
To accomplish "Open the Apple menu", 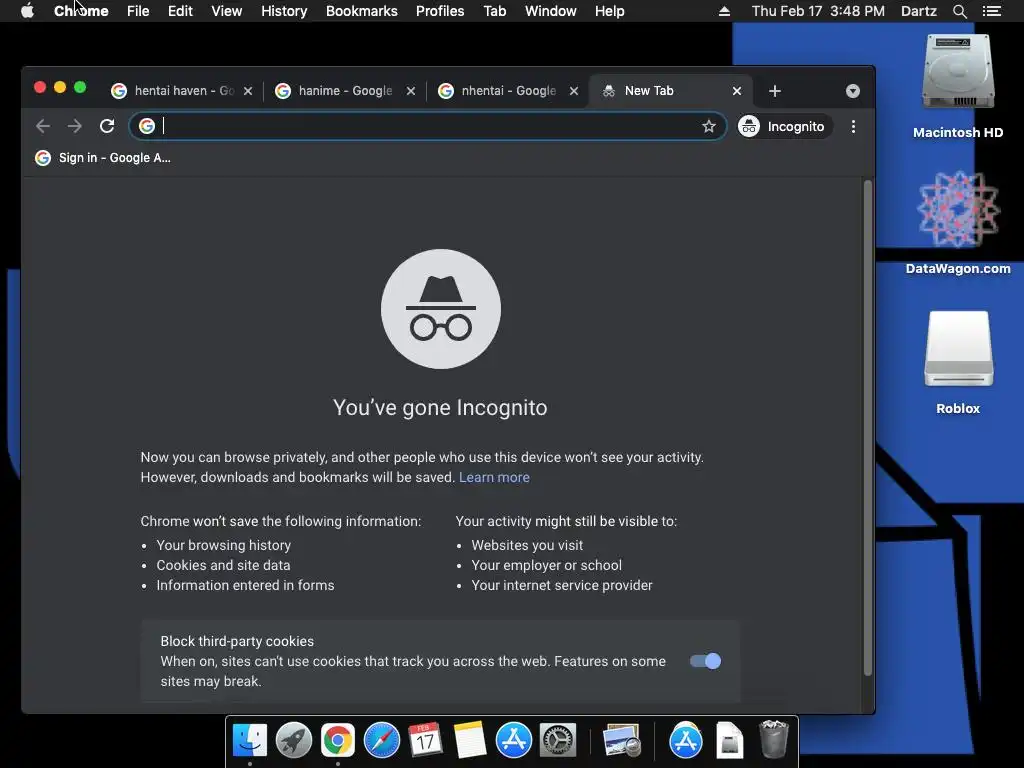I will (27, 11).
